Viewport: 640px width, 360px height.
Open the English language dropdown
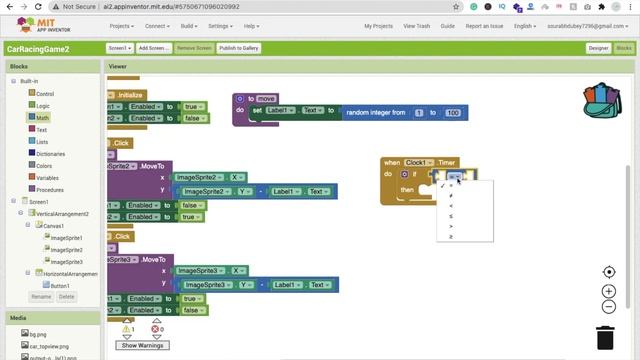point(524,26)
